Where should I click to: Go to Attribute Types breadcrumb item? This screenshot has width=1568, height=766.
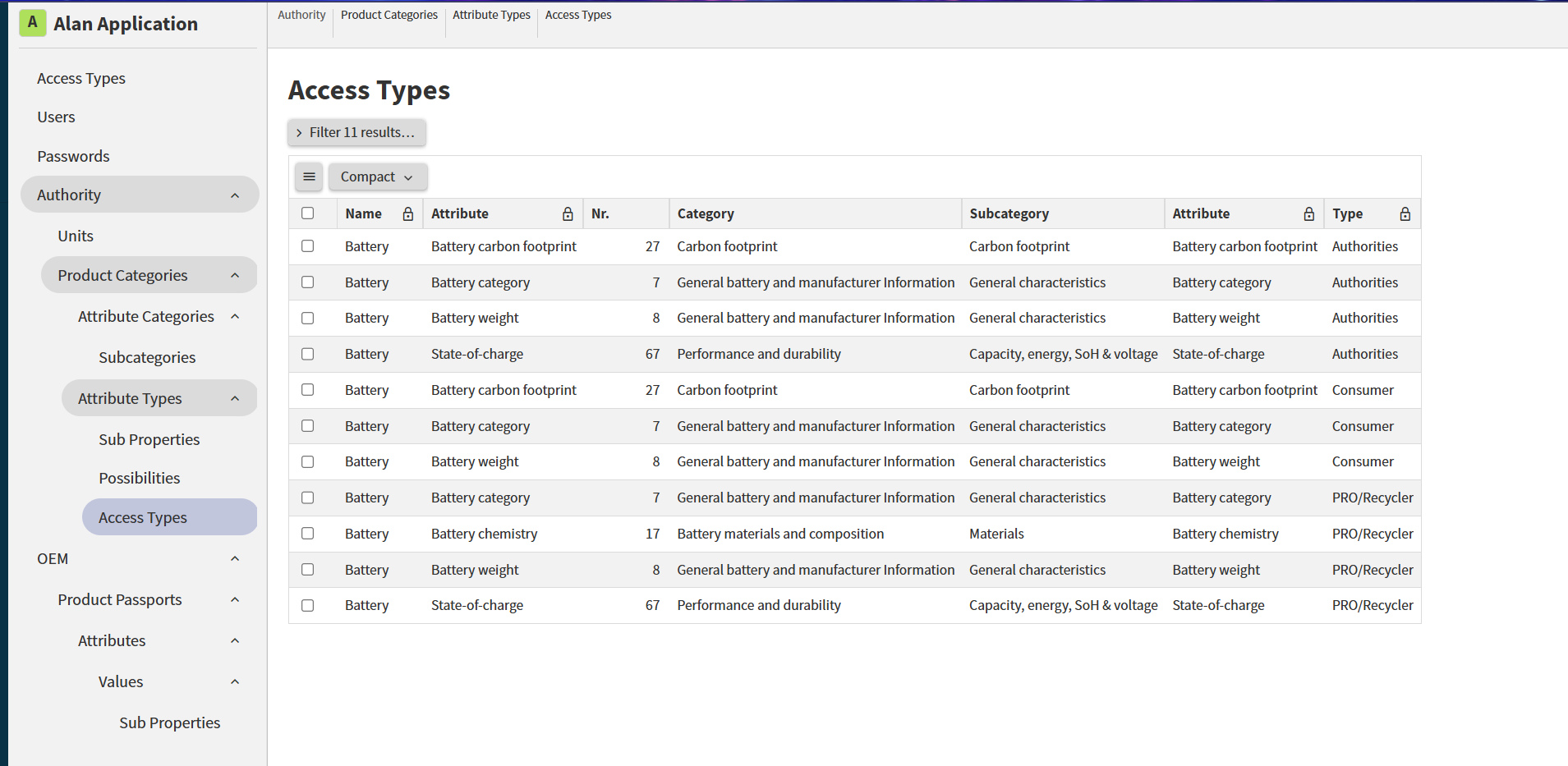[x=491, y=15]
